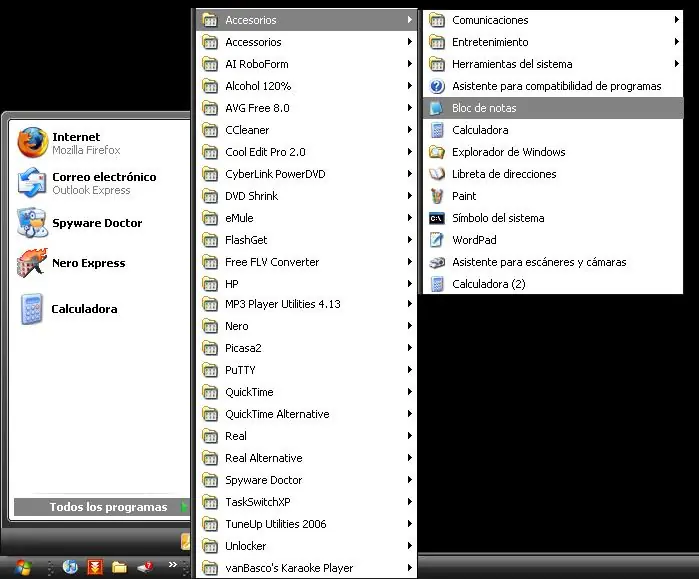Open scanner and camera wizard icon
This screenshot has width=699, height=579.
[437, 262]
